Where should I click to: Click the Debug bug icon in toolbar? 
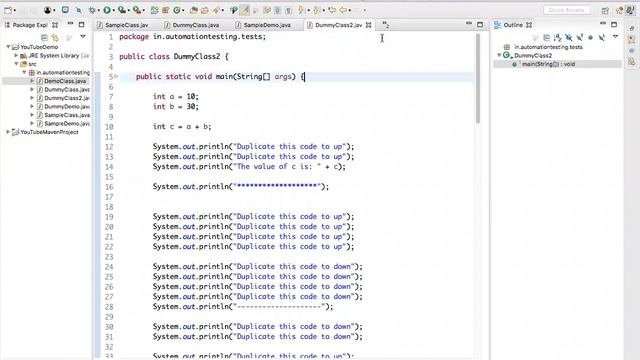92,10
